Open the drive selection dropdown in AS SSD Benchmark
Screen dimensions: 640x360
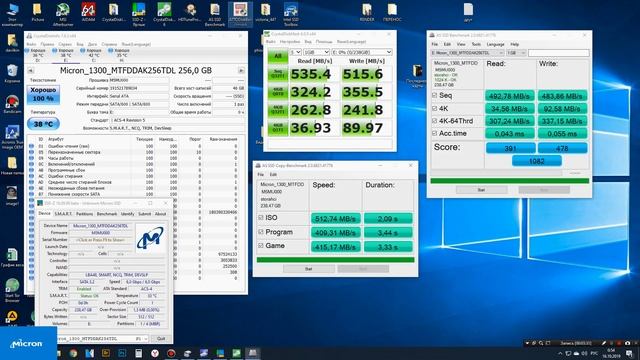[468, 53]
